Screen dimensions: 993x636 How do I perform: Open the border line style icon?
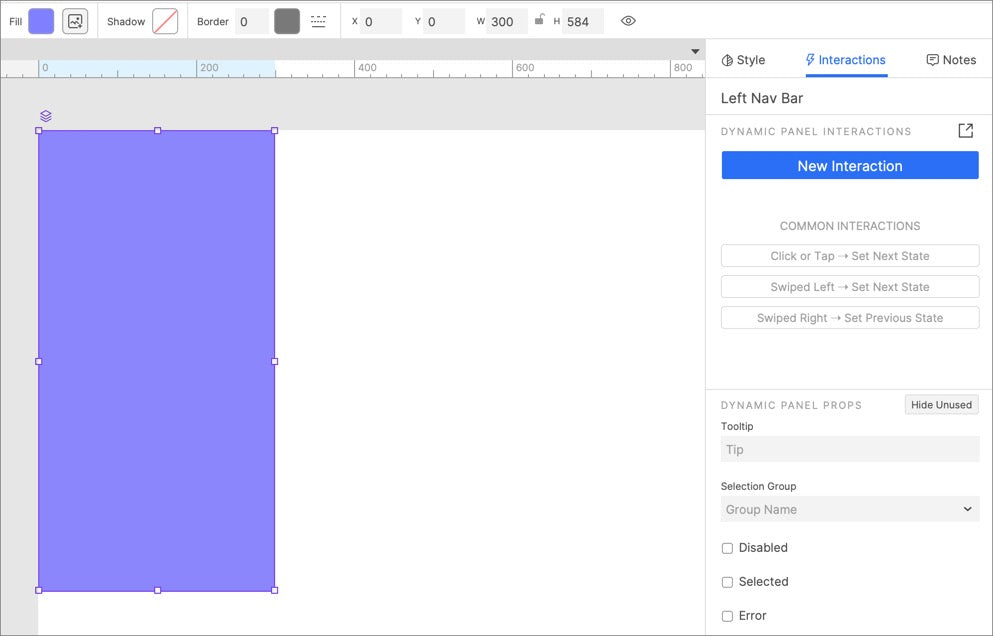coord(318,21)
